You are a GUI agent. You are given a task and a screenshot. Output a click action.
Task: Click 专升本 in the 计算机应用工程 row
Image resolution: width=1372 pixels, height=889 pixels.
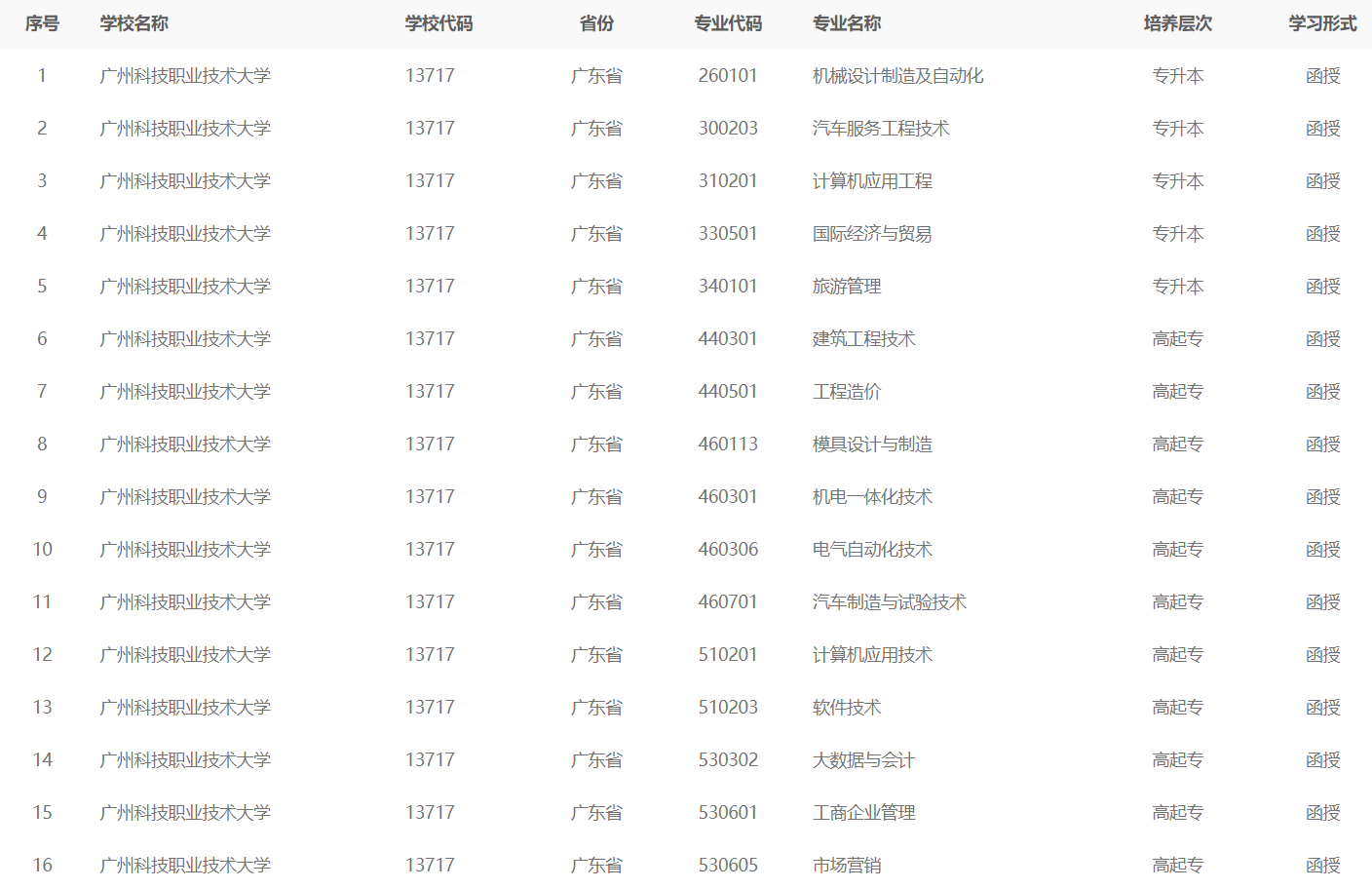[x=1178, y=181]
